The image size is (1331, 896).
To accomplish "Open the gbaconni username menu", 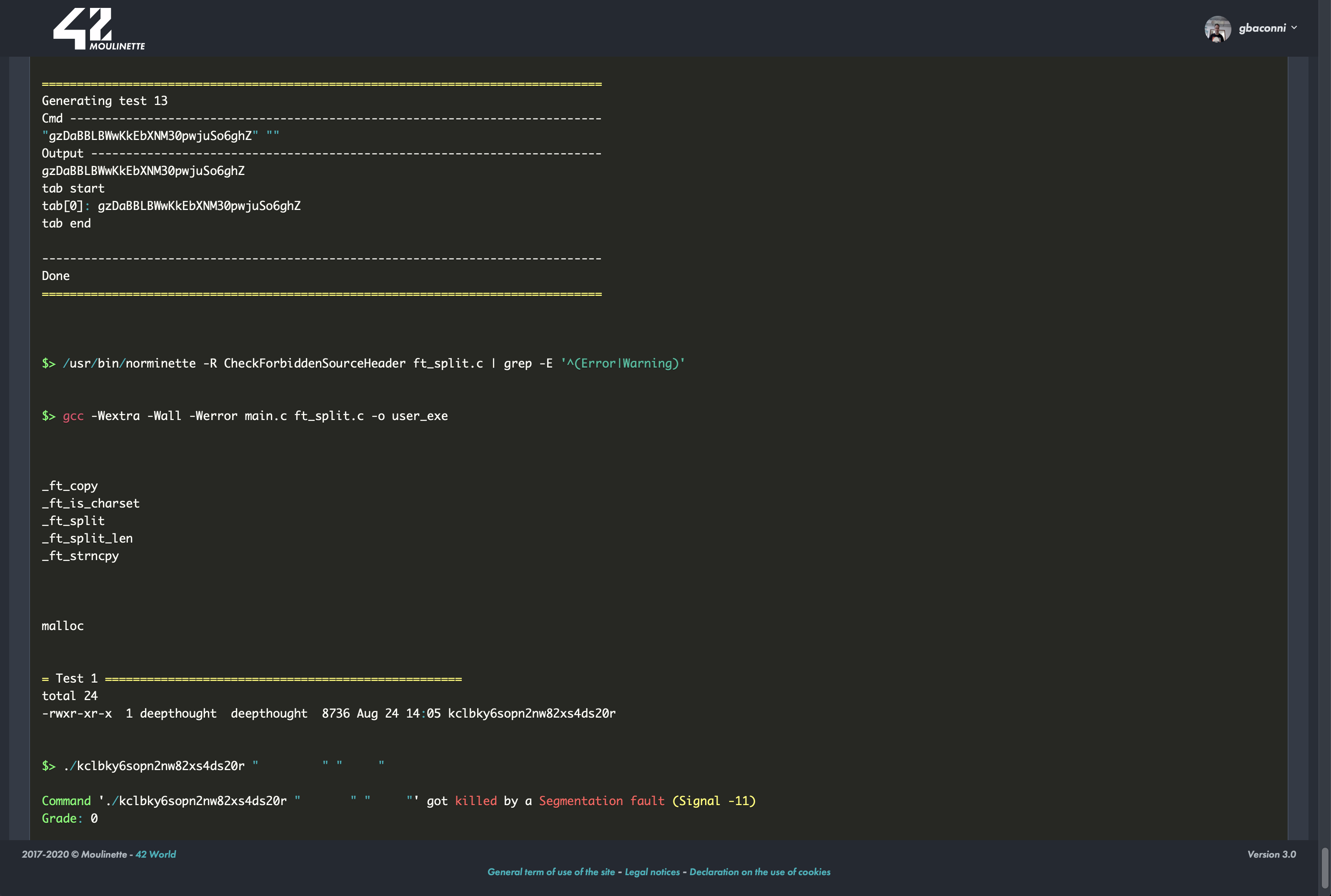I will pyautogui.click(x=1262, y=28).
